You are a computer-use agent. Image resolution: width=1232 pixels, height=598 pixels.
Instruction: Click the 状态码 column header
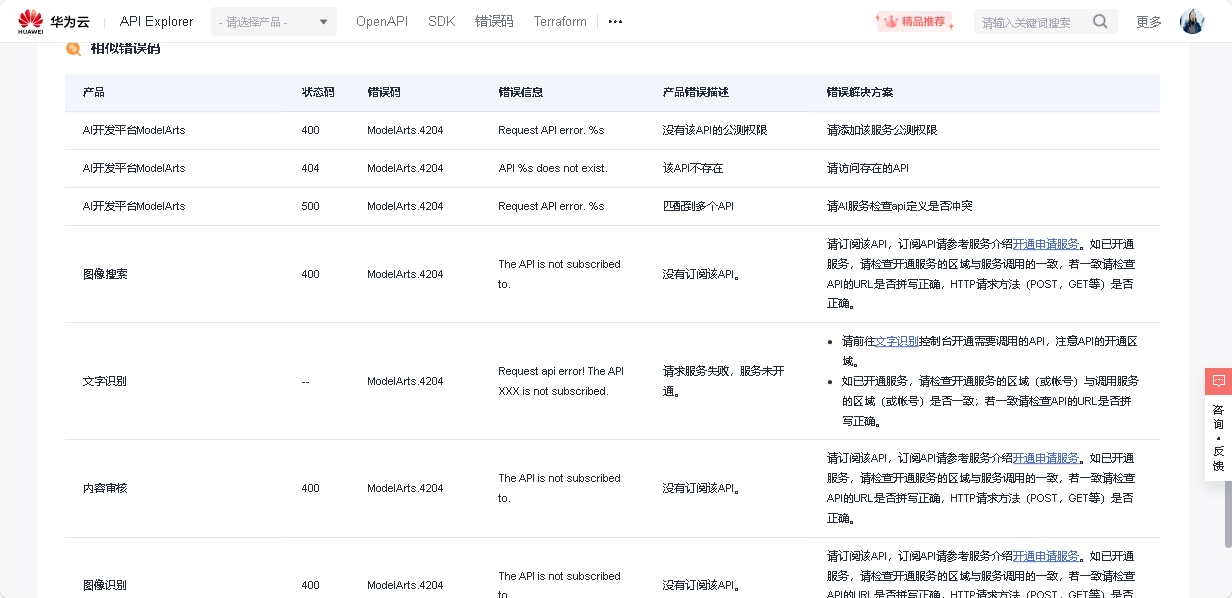[x=318, y=92]
